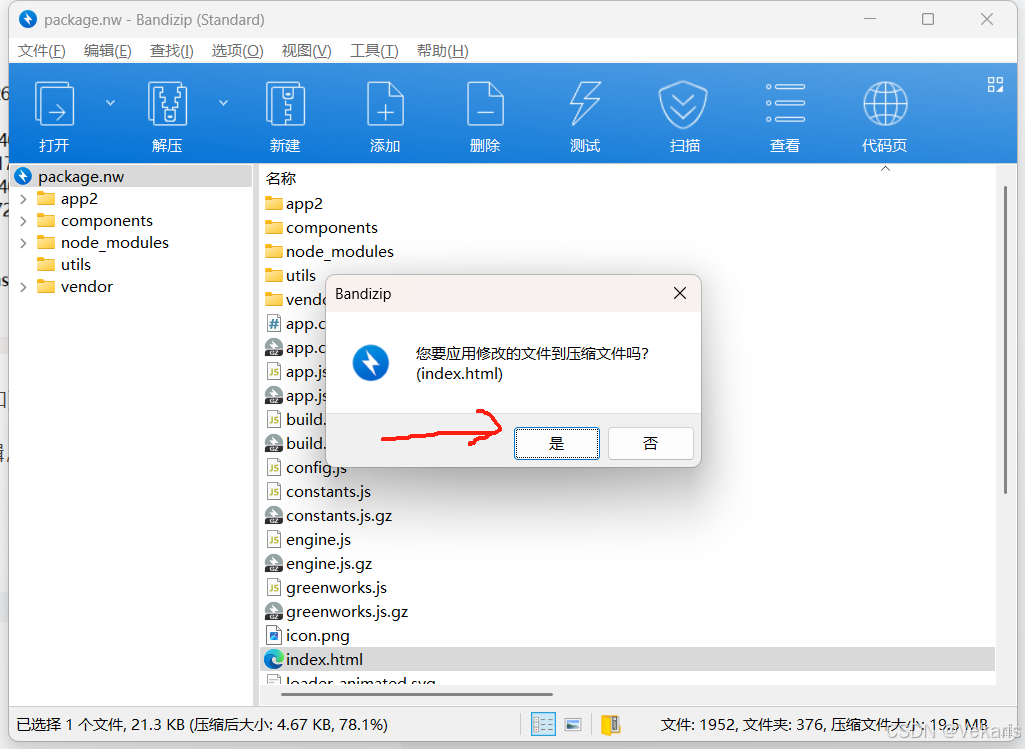Open the 文件(F) menu
Viewport: 1025px width, 749px height.
(x=41, y=51)
